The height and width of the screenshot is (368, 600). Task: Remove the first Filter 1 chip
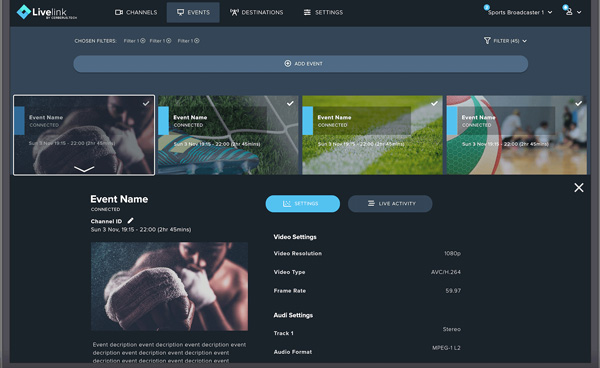coord(143,41)
